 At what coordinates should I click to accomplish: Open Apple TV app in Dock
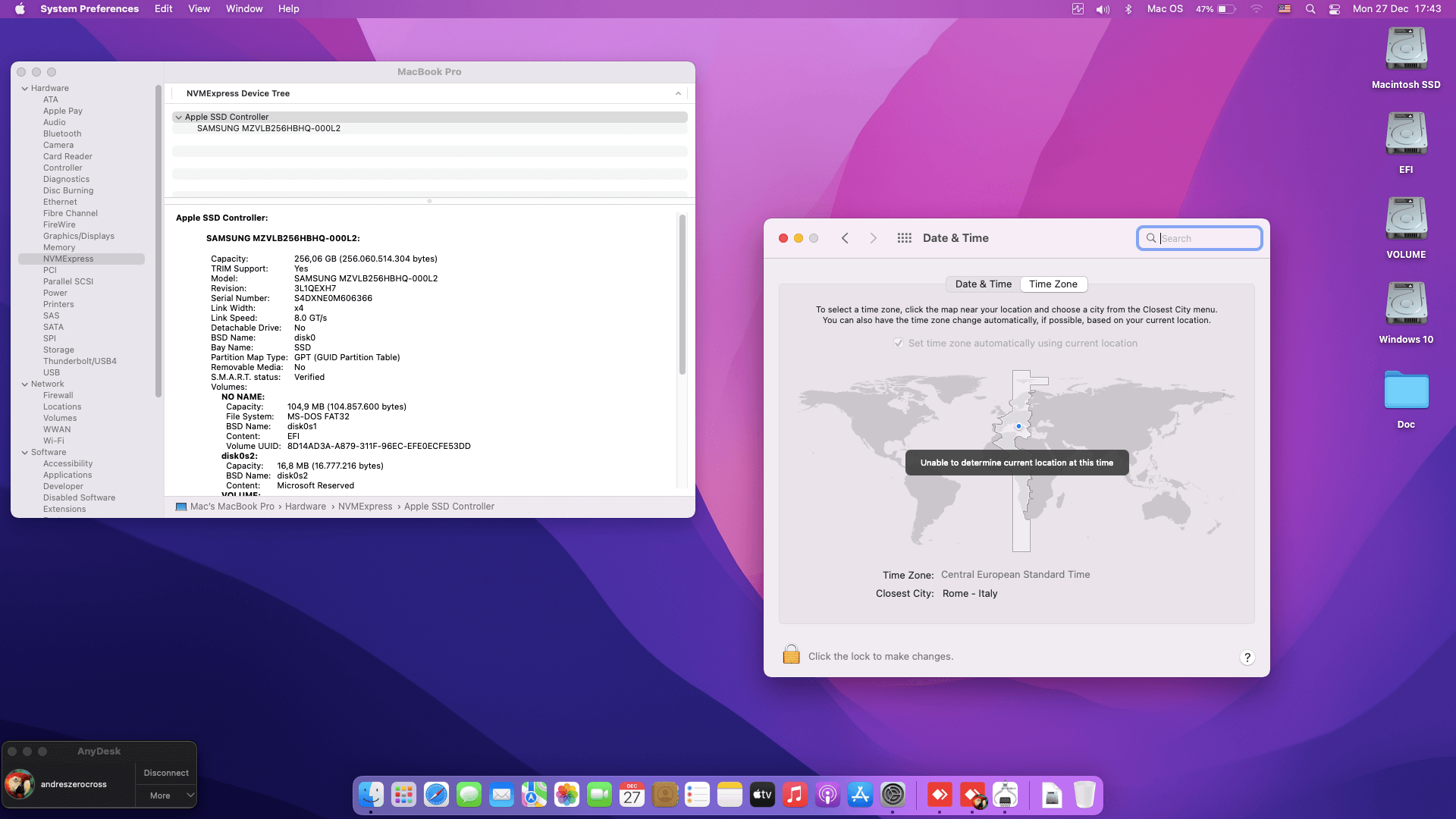(x=762, y=795)
